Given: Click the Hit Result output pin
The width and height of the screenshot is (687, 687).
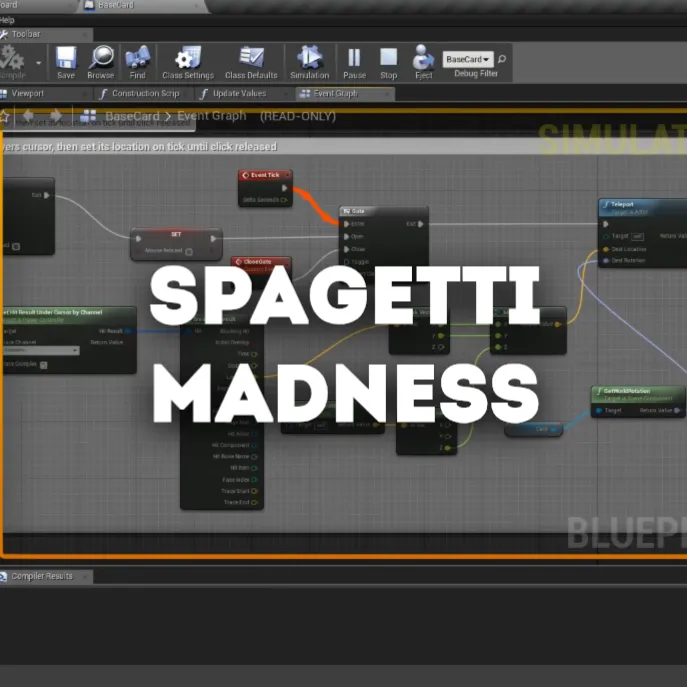Looking at the screenshot, I should (x=128, y=331).
